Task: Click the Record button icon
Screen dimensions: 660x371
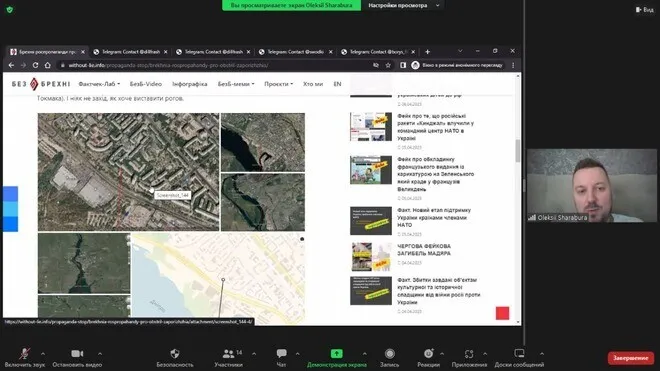Action: (x=390, y=354)
